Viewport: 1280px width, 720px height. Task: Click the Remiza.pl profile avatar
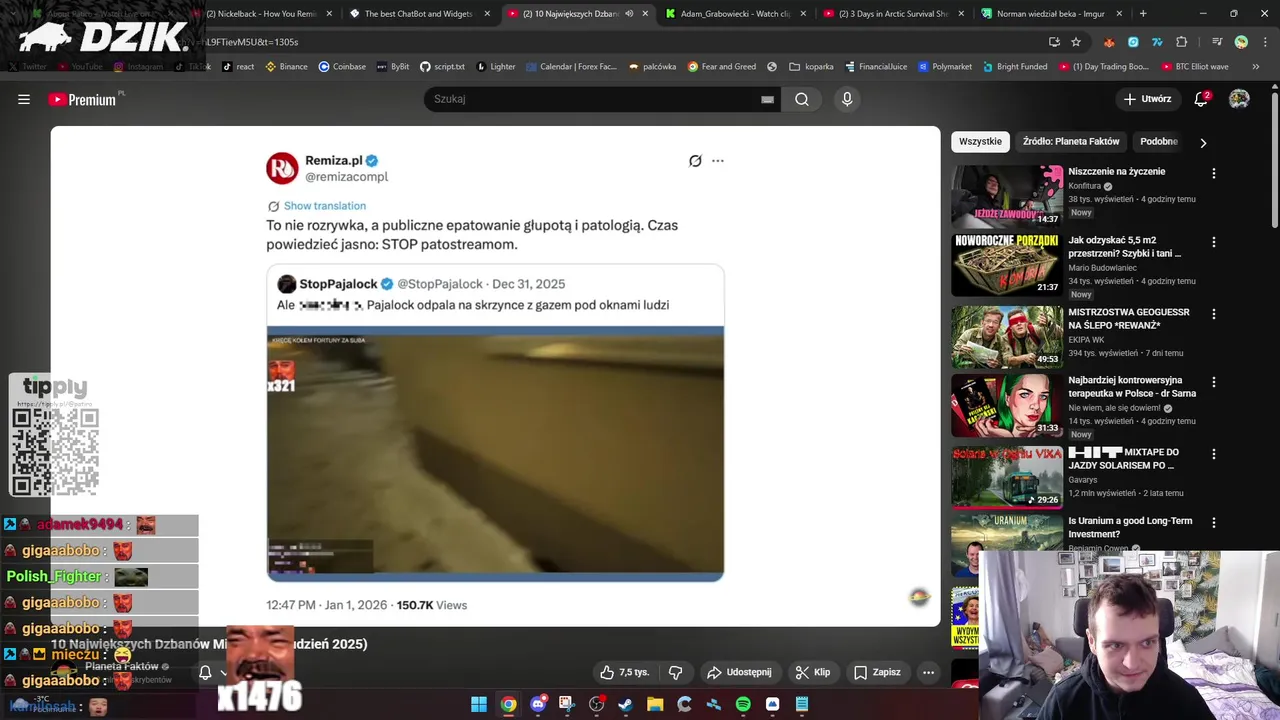coord(282,168)
